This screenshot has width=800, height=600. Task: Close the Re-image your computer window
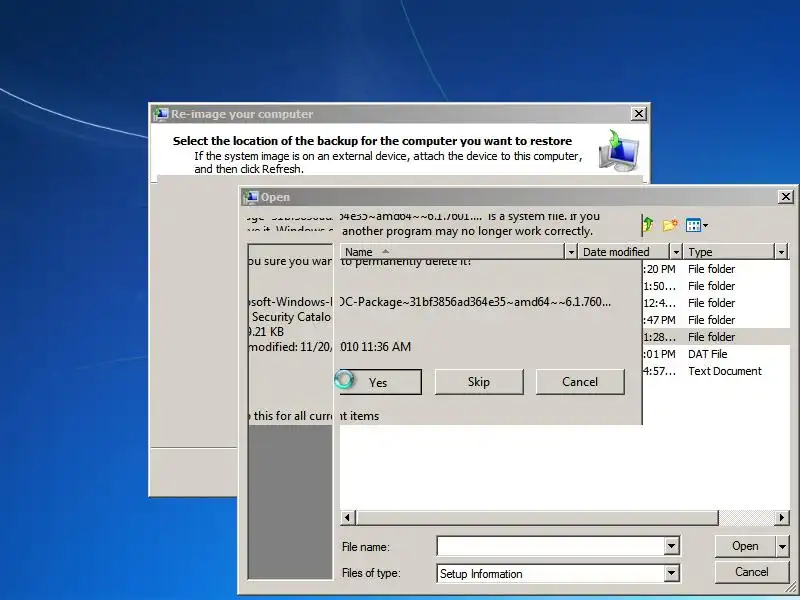(638, 113)
